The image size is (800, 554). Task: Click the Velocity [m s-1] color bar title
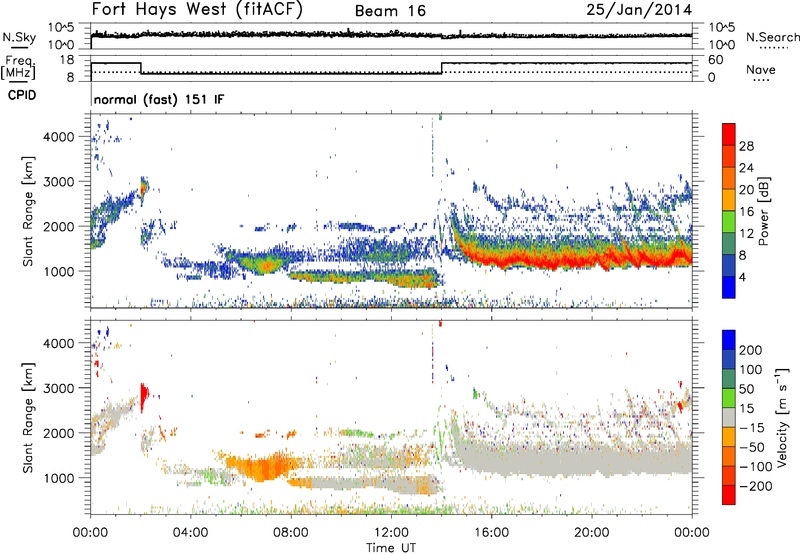(782, 417)
